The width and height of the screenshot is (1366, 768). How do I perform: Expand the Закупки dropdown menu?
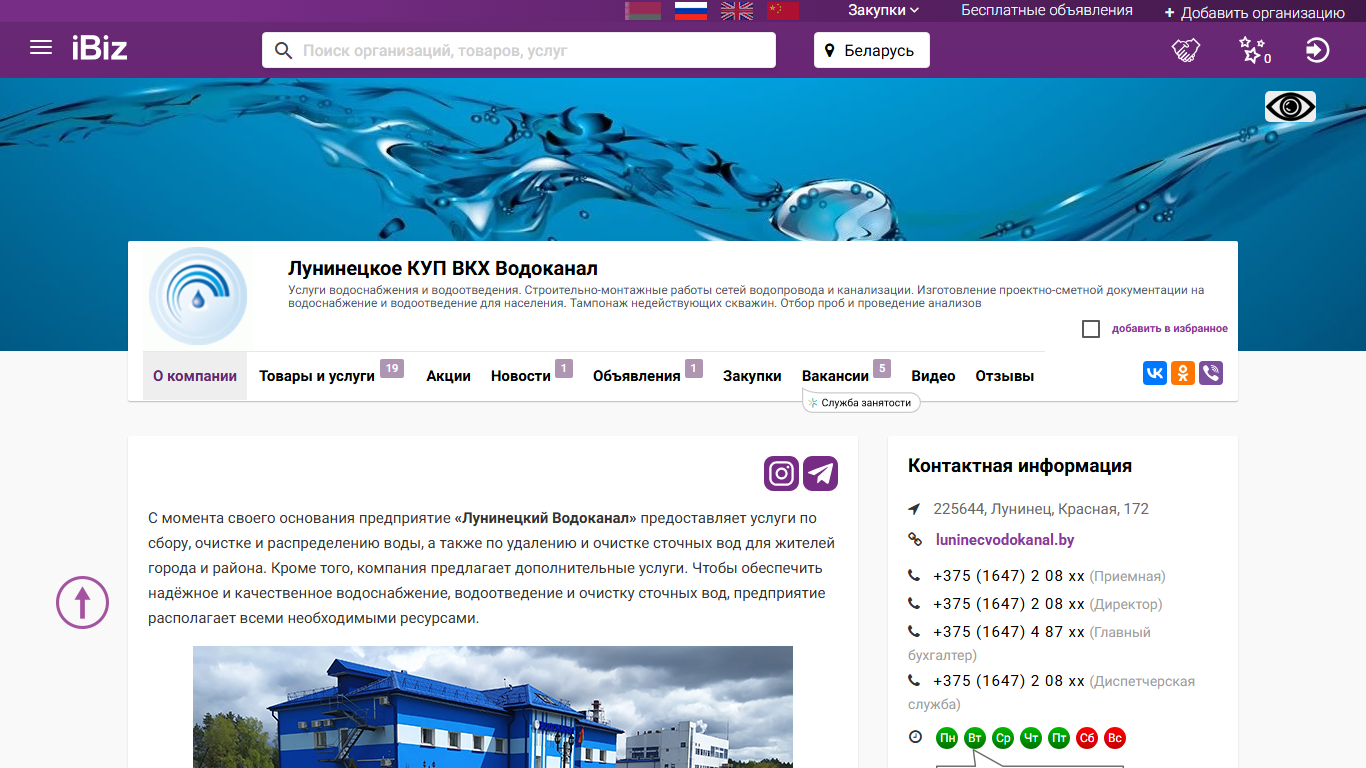884,11
